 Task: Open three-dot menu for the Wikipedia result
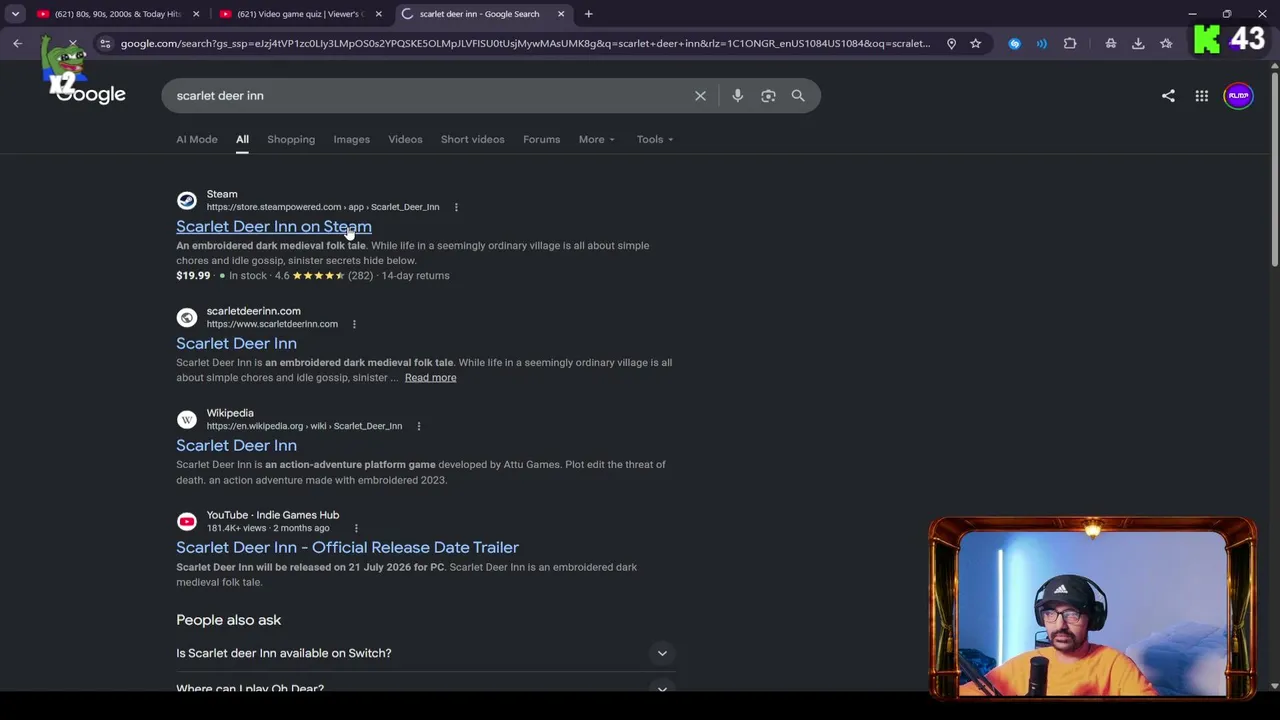point(418,426)
